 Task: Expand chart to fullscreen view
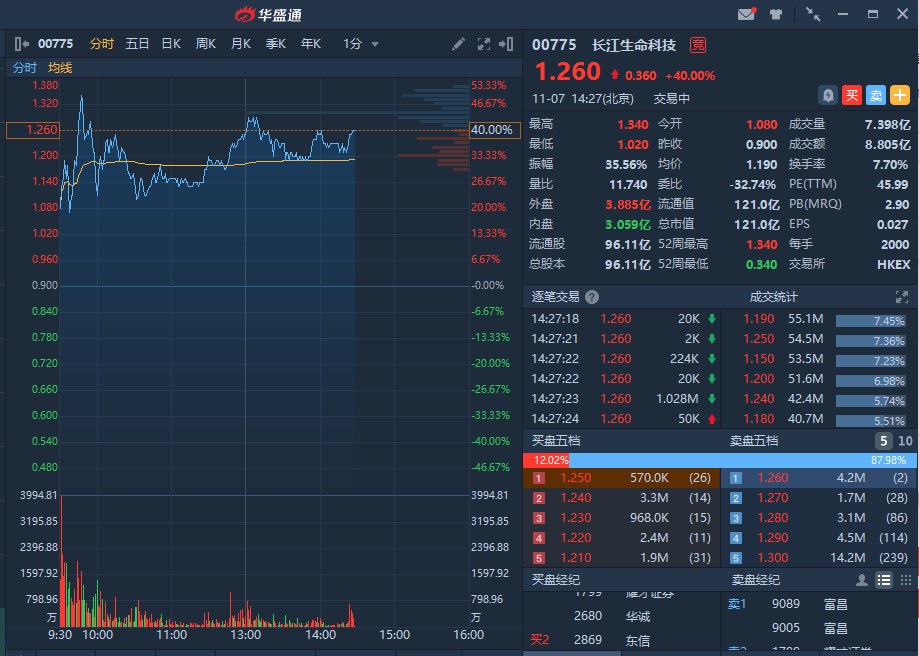click(x=484, y=44)
